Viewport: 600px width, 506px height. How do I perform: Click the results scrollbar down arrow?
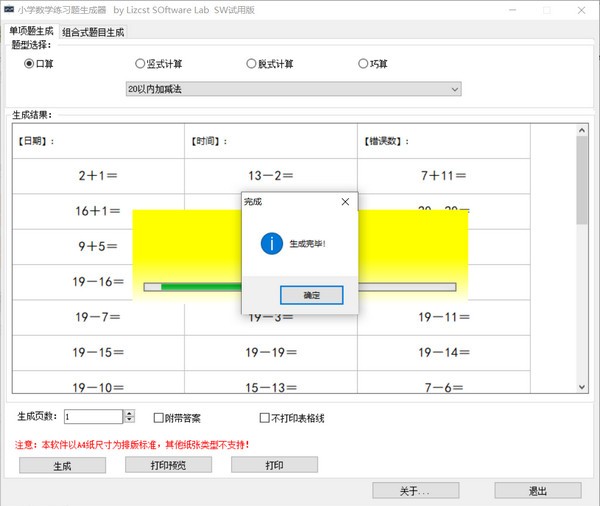tap(582, 386)
